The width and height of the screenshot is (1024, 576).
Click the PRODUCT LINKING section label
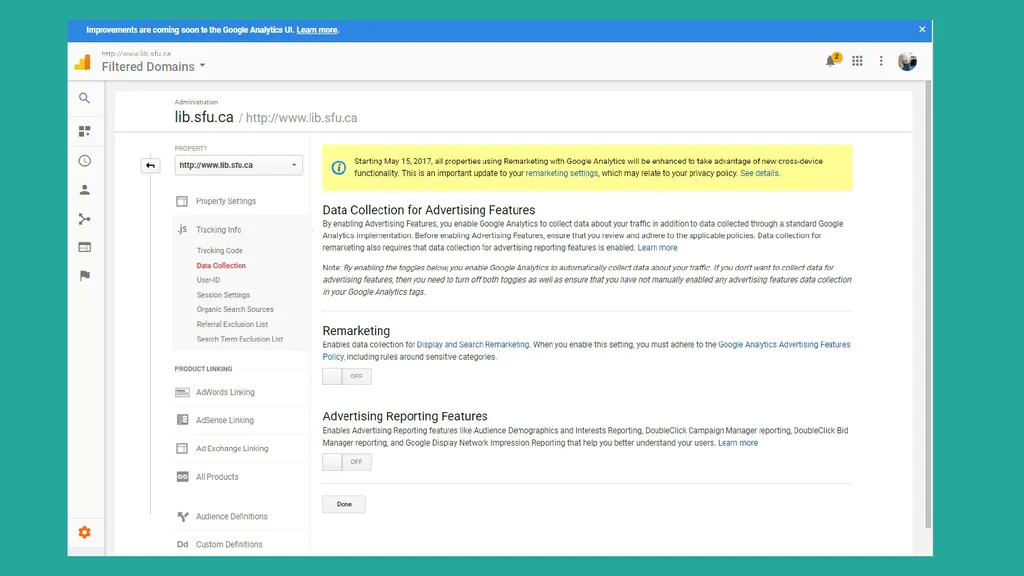[x=203, y=369]
